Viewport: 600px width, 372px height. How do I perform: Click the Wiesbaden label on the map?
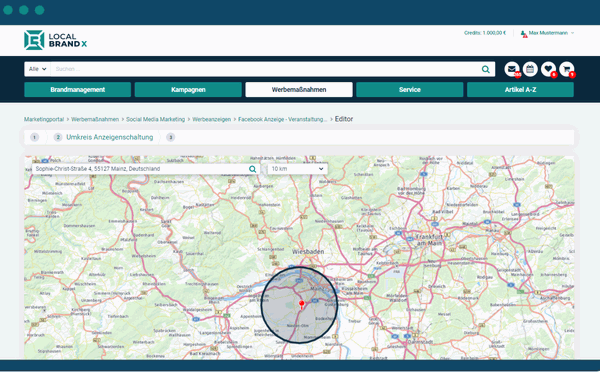(x=308, y=251)
